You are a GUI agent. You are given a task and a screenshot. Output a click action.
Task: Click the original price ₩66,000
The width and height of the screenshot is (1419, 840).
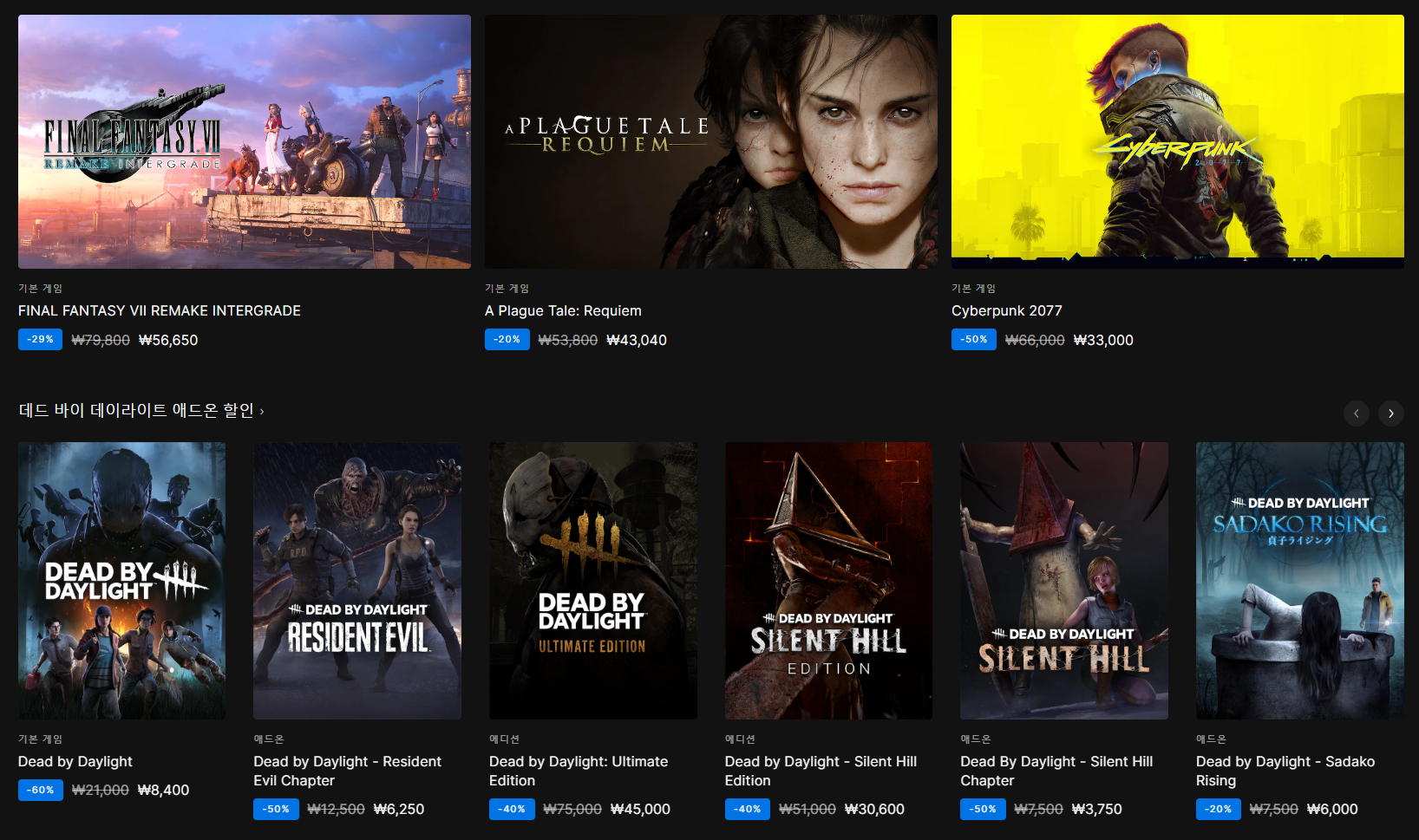[1035, 340]
